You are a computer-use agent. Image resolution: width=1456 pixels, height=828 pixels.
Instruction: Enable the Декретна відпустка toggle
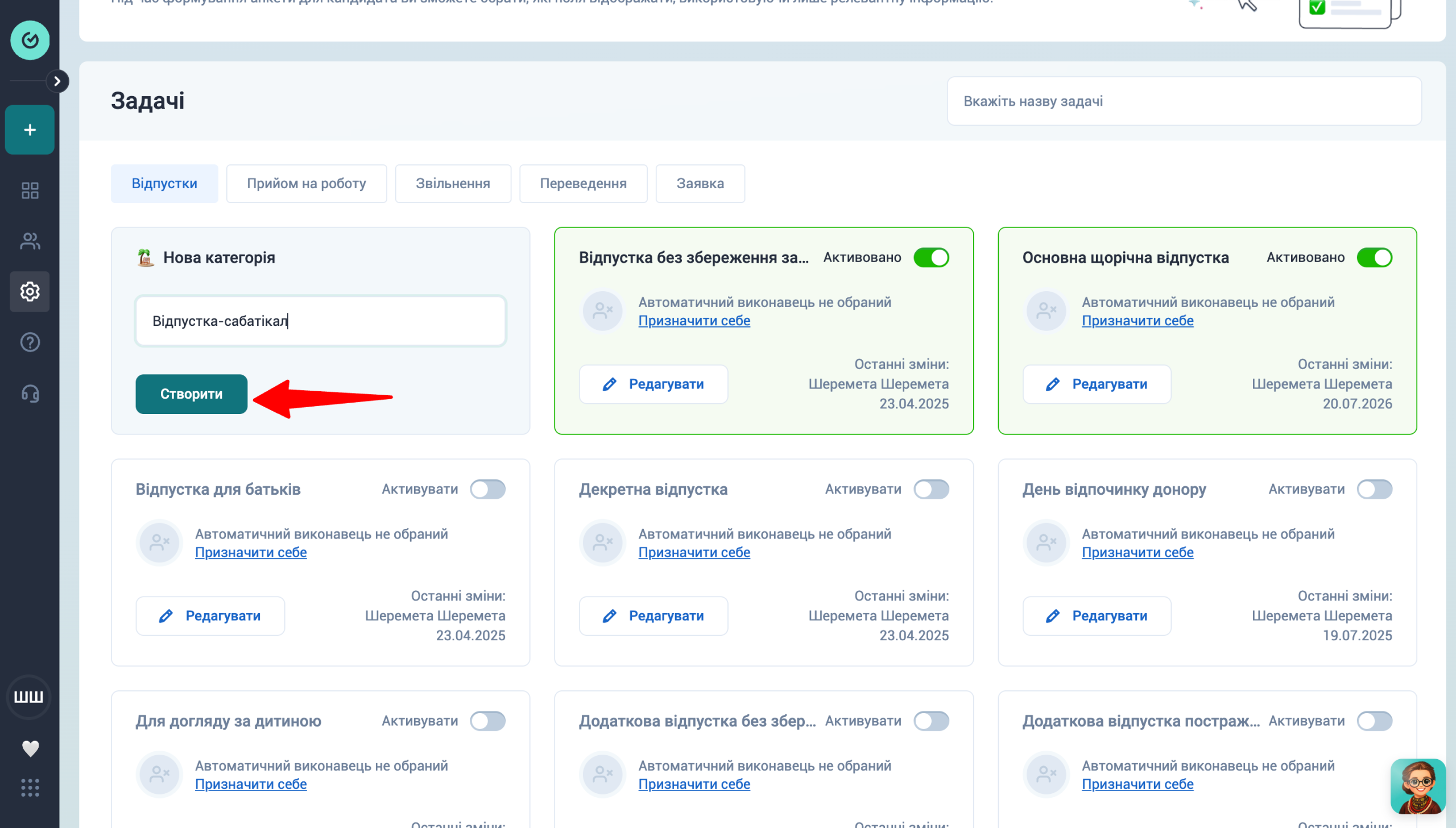pos(931,490)
